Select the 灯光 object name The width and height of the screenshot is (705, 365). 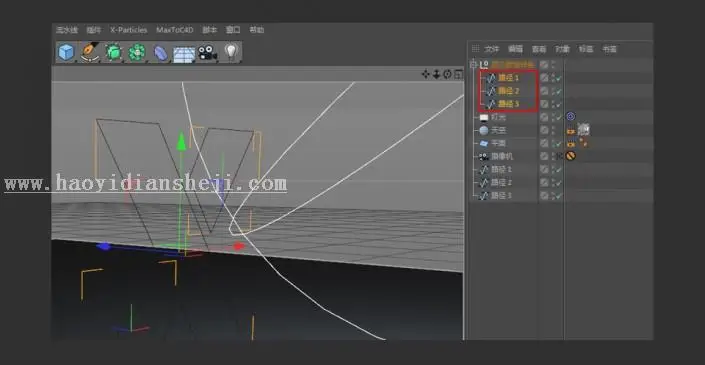click(498, 117)
